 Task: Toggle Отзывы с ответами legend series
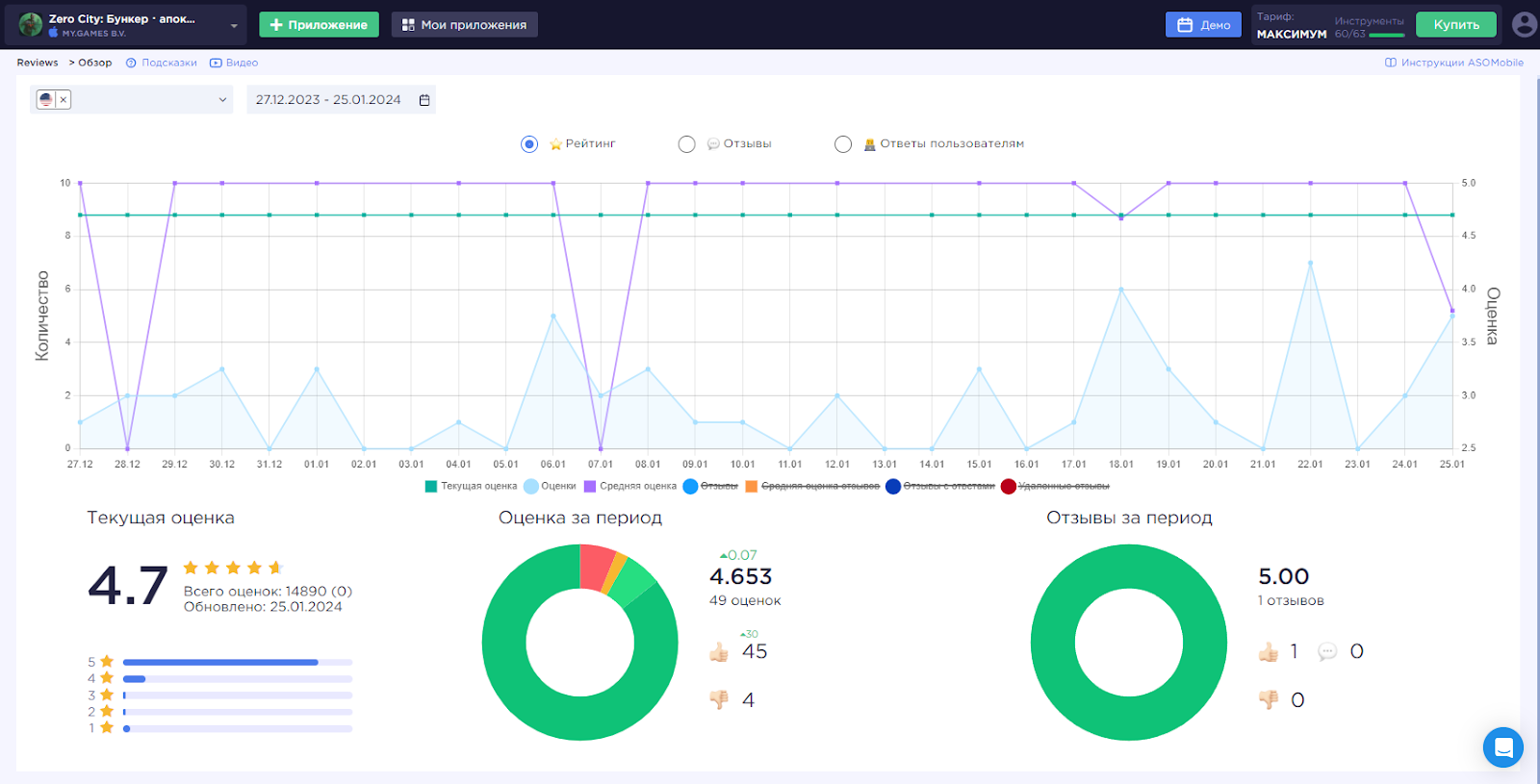(940, 487)
